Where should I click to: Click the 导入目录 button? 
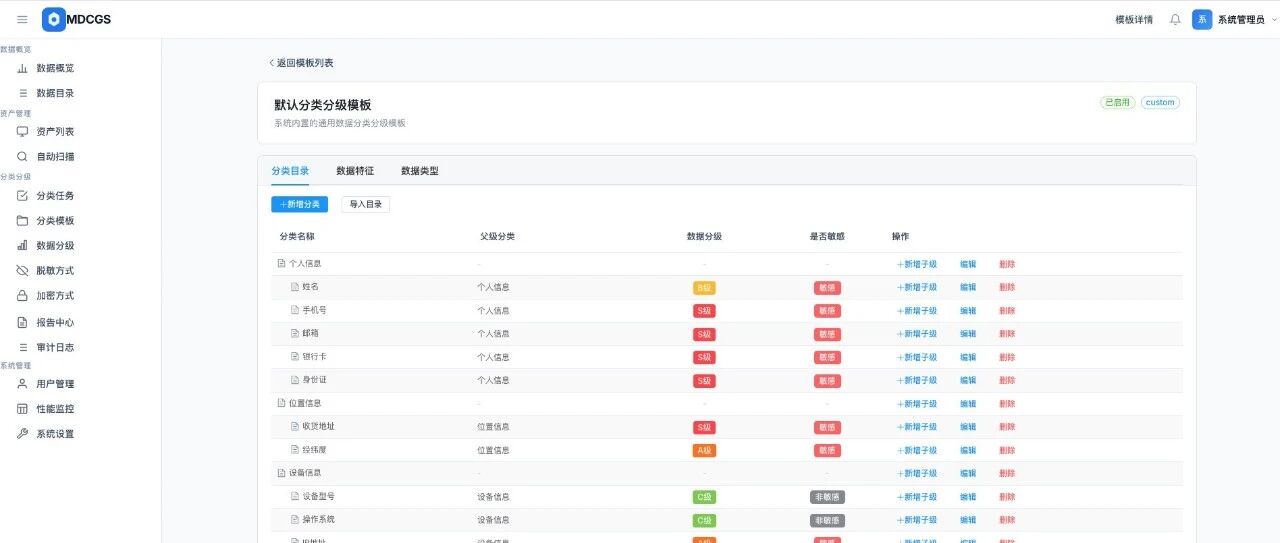[365, 204]
